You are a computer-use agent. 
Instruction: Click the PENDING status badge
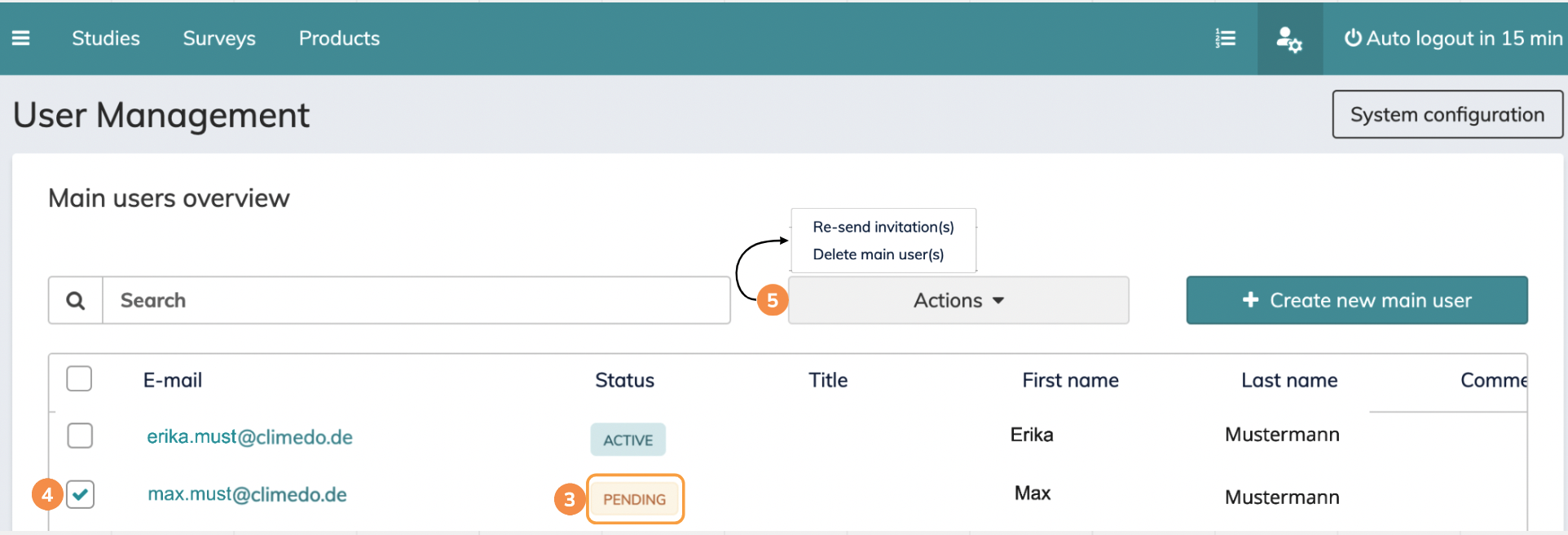click(x=634, y=499)
